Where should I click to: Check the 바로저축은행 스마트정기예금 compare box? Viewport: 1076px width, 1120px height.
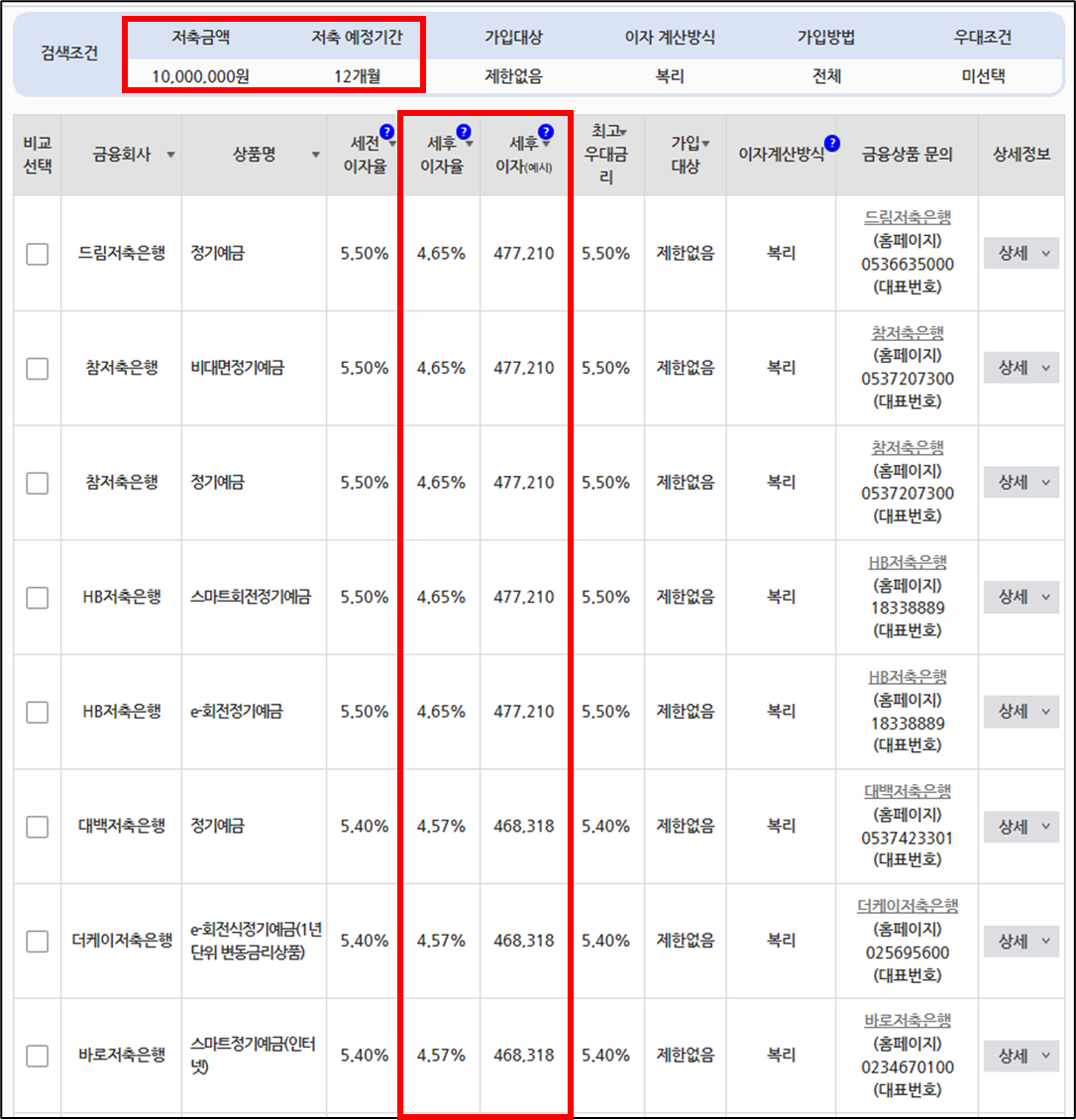click(37, 1056)
